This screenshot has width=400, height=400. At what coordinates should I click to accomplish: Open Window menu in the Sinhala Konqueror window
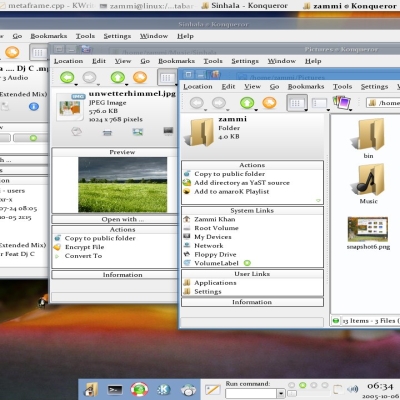point(154,36)
